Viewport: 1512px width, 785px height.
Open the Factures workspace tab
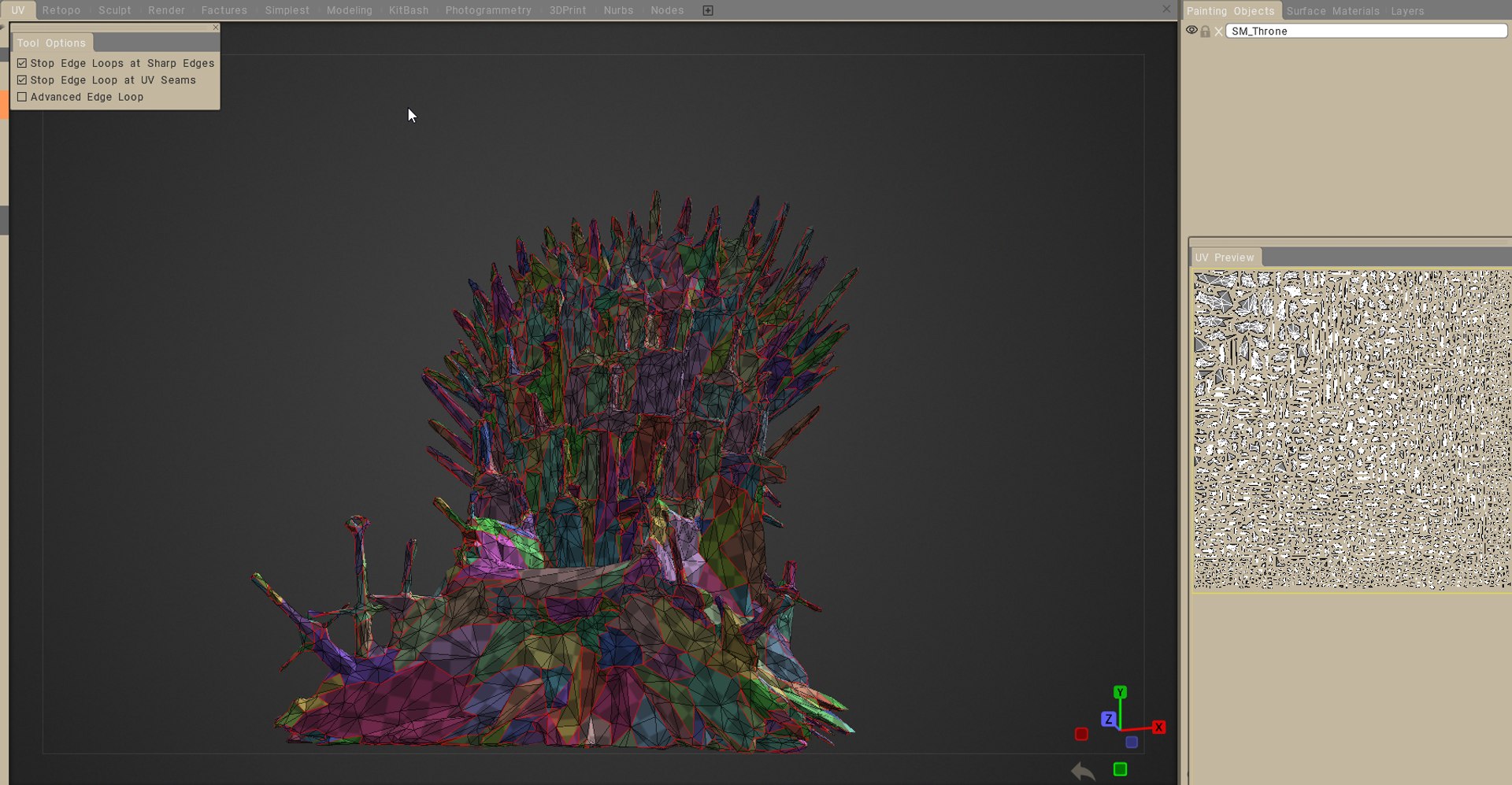[x=224, y=10]
